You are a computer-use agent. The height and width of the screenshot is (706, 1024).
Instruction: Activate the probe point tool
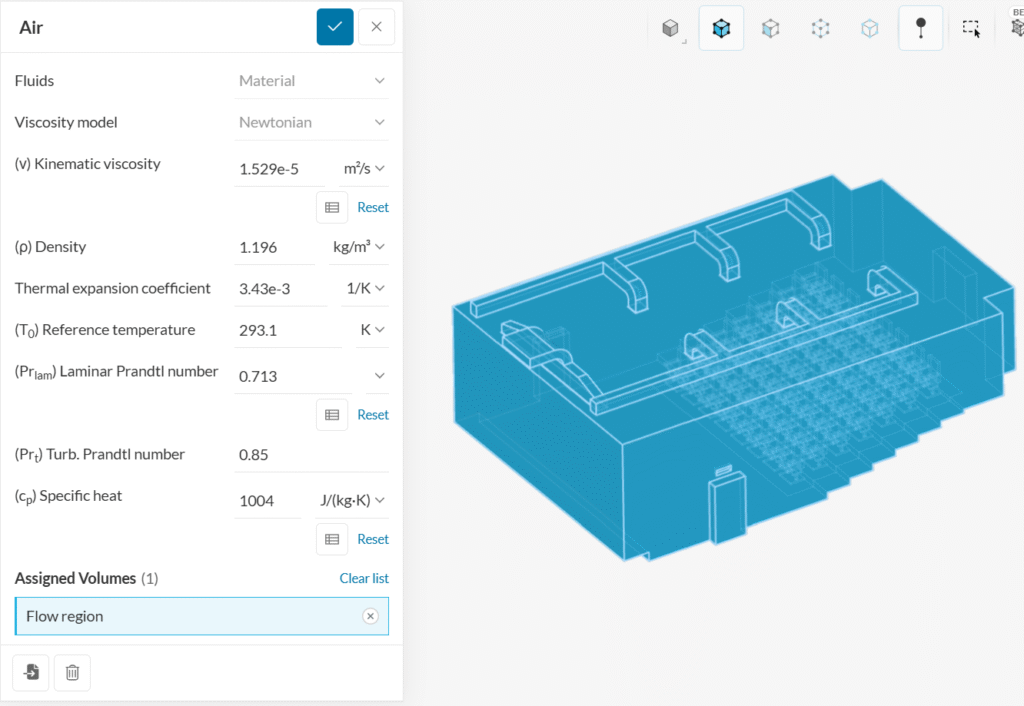point(920,28)
